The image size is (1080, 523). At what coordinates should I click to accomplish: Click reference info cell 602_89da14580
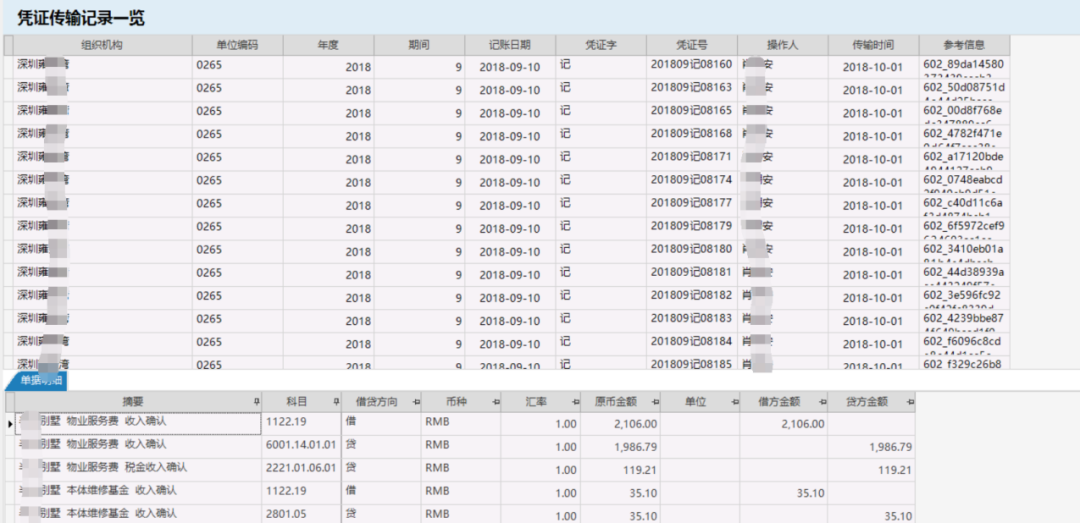964,67
